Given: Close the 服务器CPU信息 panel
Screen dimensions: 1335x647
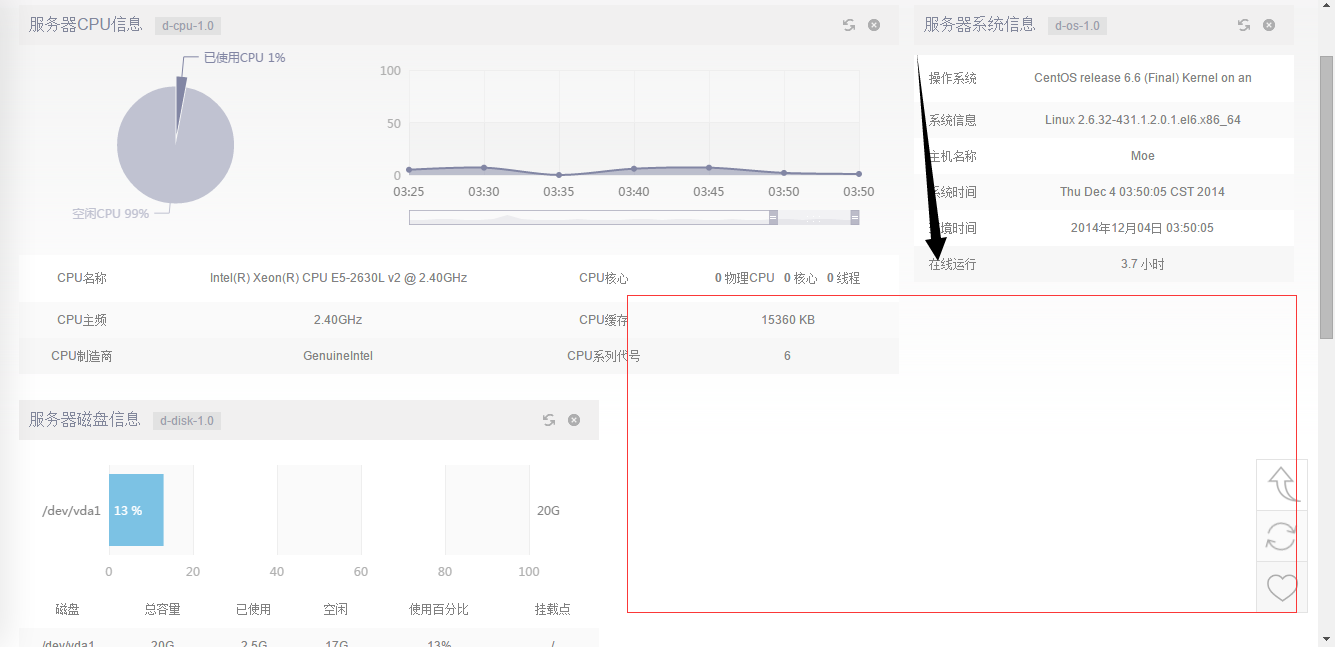Looking at the screenshot, I should (x=874, y=25).
